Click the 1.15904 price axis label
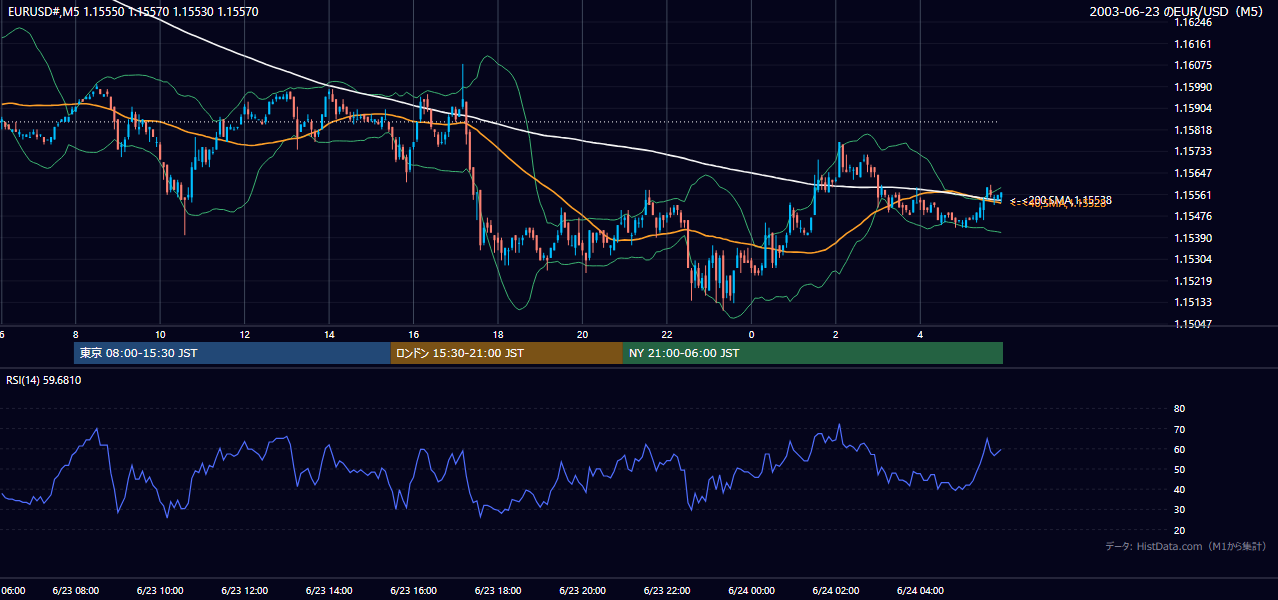This screenshot has width=1278, height=600. coord(1194,108)
